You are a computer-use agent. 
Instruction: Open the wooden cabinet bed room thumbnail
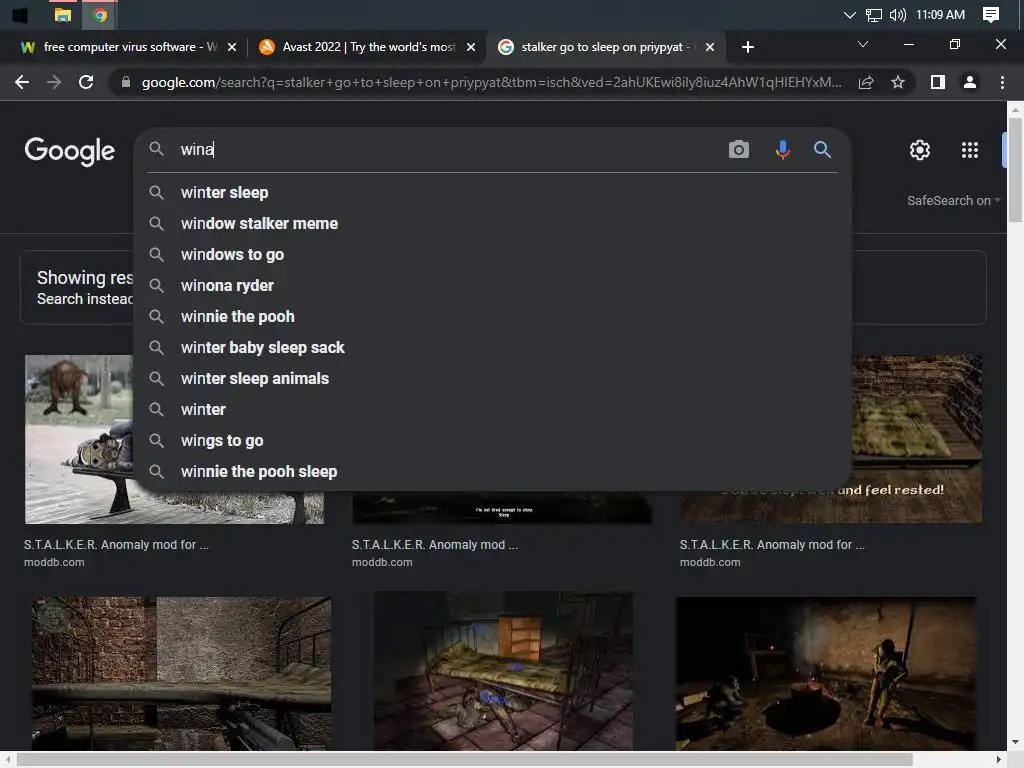click(503, 671)
